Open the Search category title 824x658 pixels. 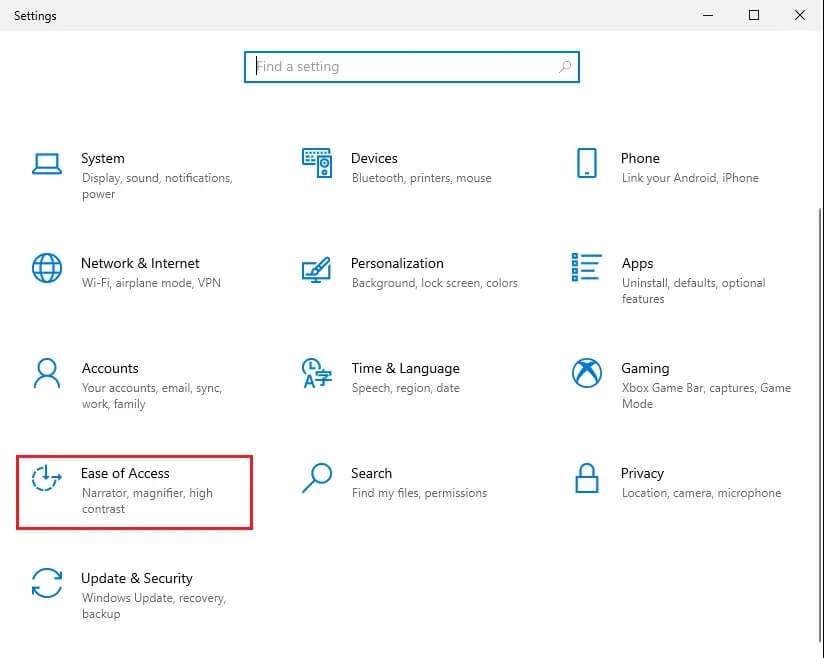click(372, 474)
